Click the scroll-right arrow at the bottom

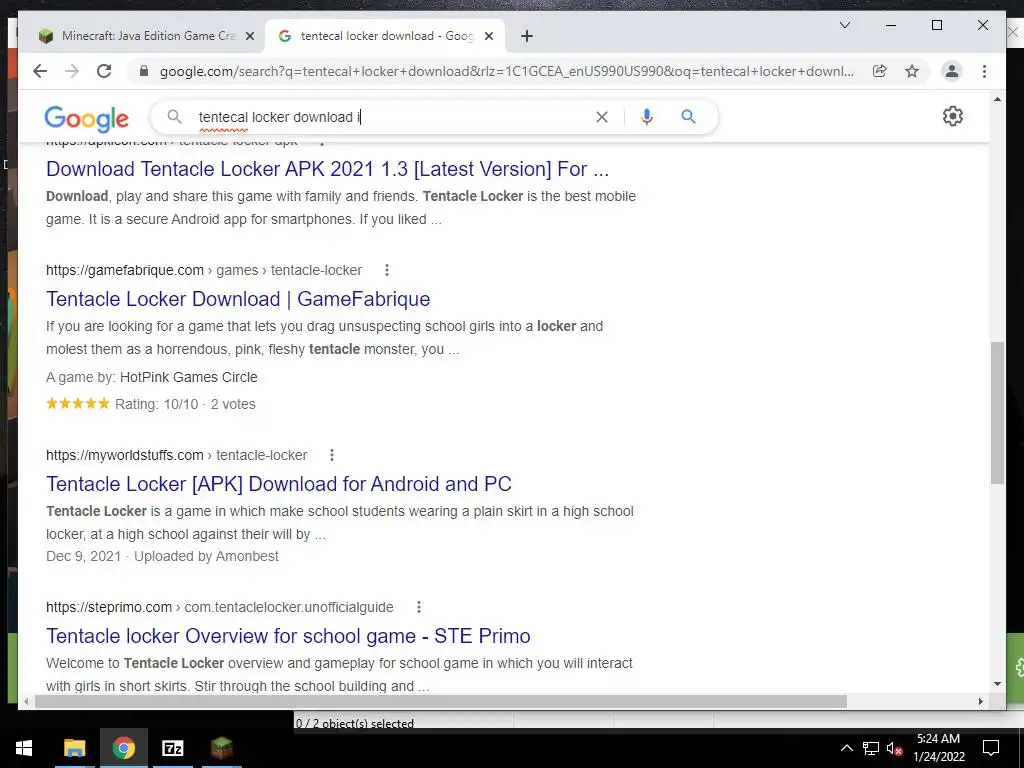(980, 701)
